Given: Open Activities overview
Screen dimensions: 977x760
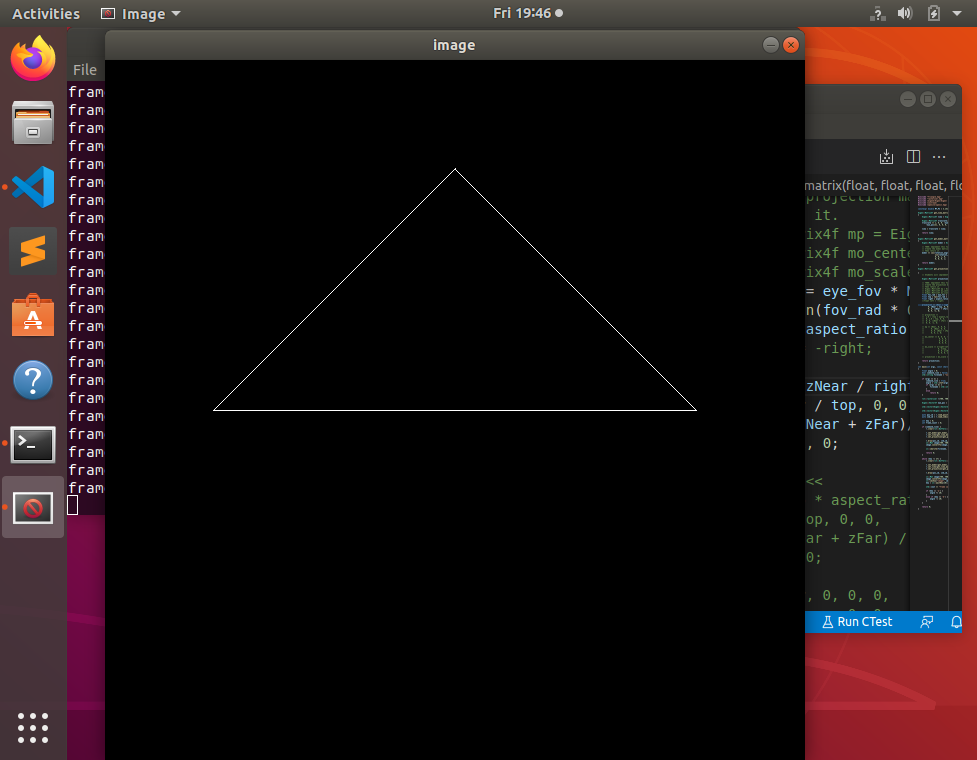Looking at the screenshot, I should [46, 14].
